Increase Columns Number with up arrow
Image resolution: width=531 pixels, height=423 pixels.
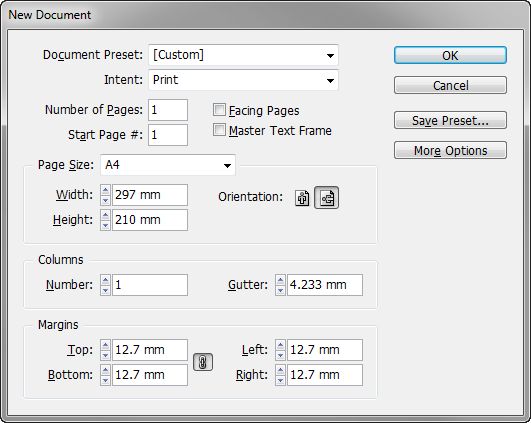click(105, 280)
